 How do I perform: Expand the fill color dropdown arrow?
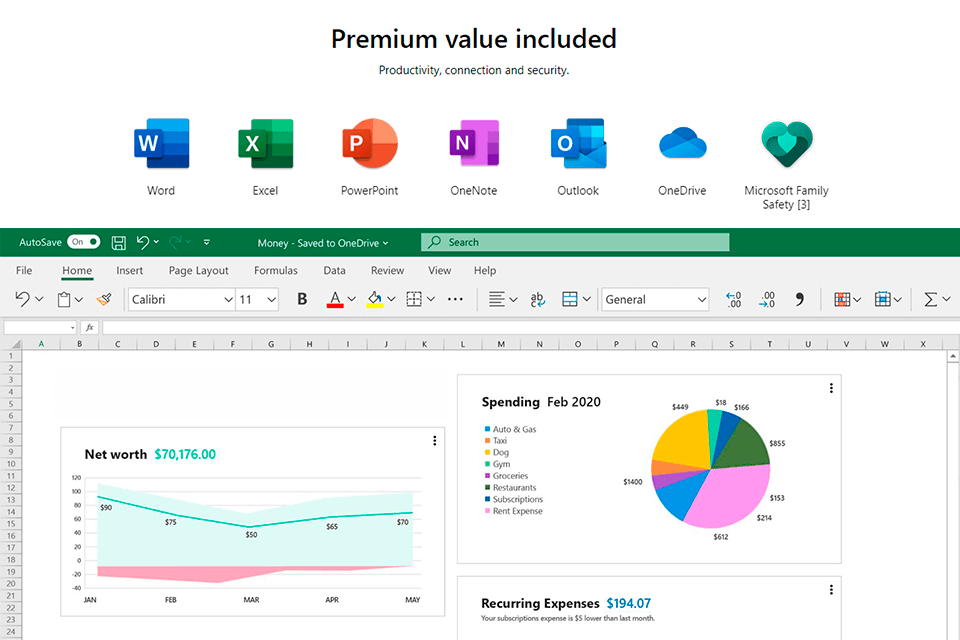pos(391,299)
